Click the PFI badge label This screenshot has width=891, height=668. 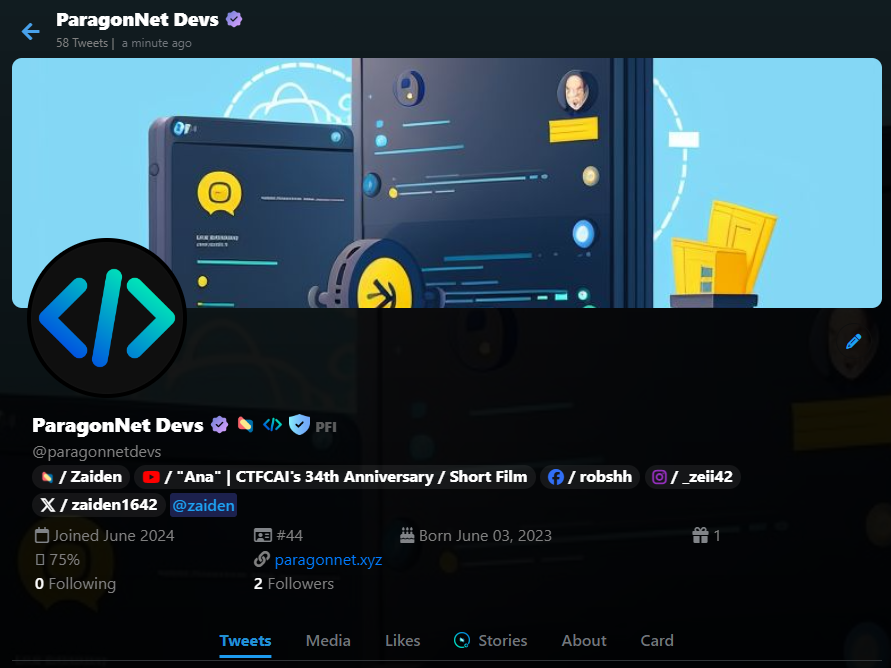coord(326,427)
